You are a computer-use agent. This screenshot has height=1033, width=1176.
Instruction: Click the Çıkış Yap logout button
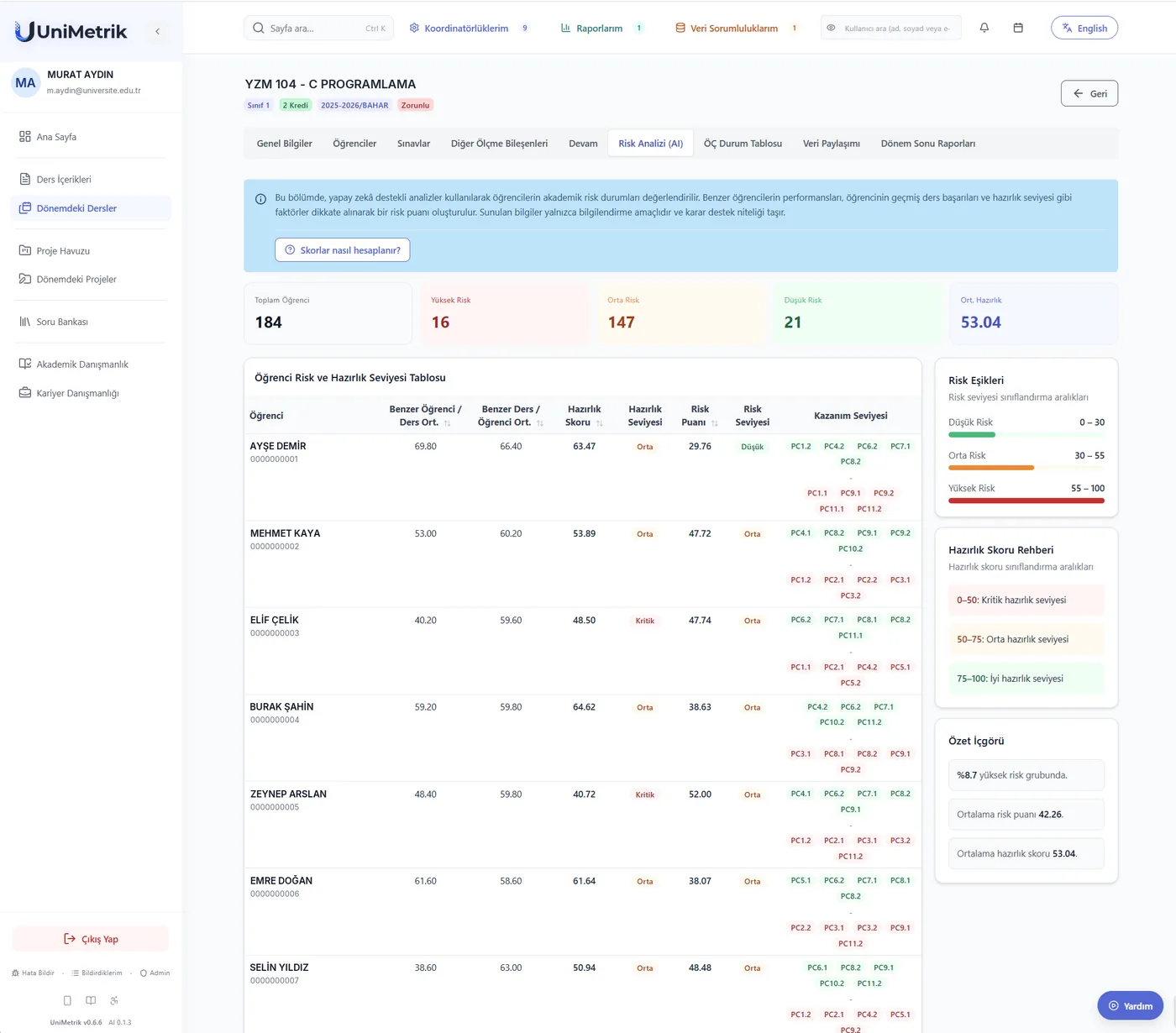[x=91, y=939]
